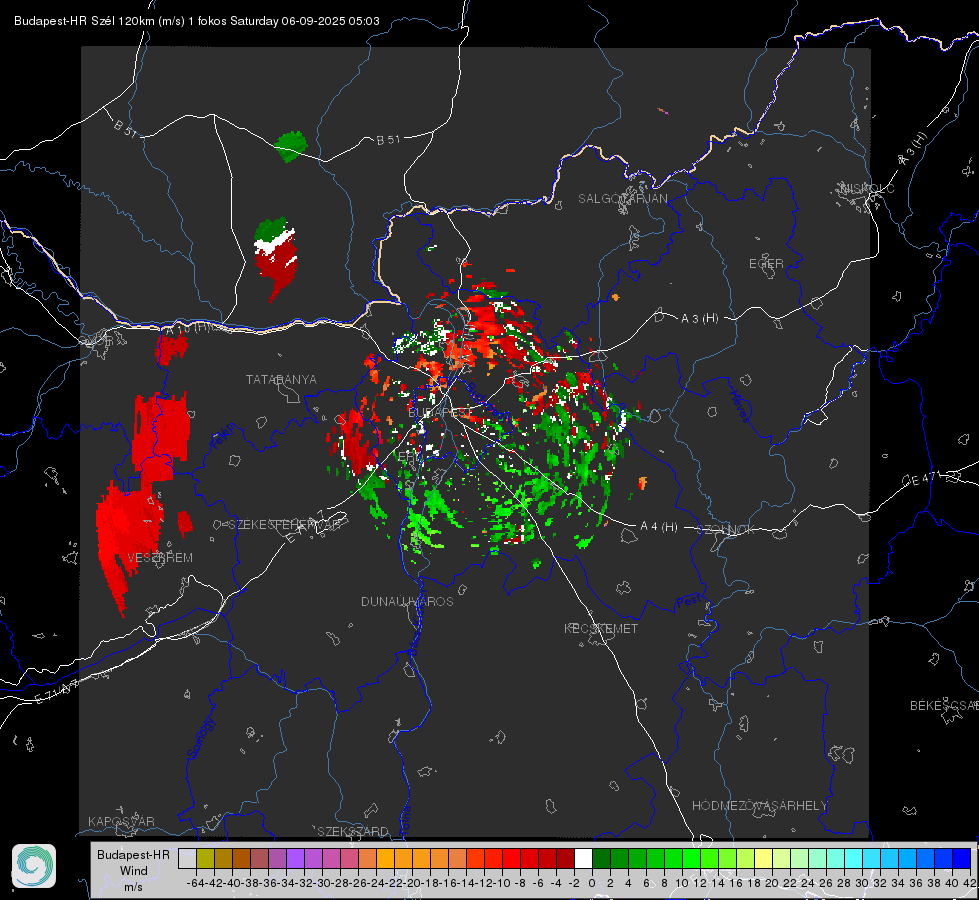Click the SZÉKESFEHÉRVÁR city label
The height and width of the screenshot is (900, 979).
pyautogui.click(x=285, y=525)
